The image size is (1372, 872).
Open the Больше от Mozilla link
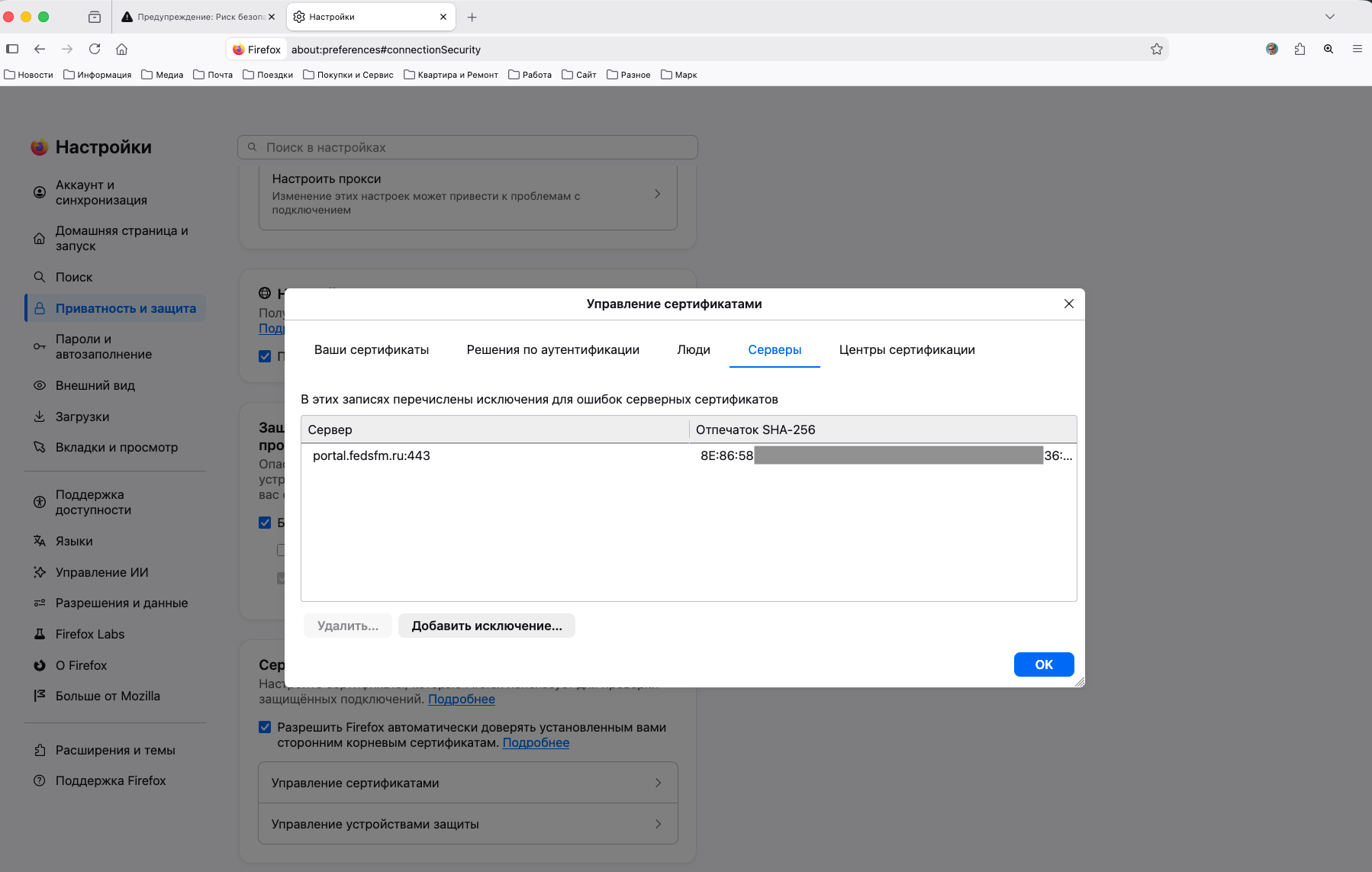[115, 696]
